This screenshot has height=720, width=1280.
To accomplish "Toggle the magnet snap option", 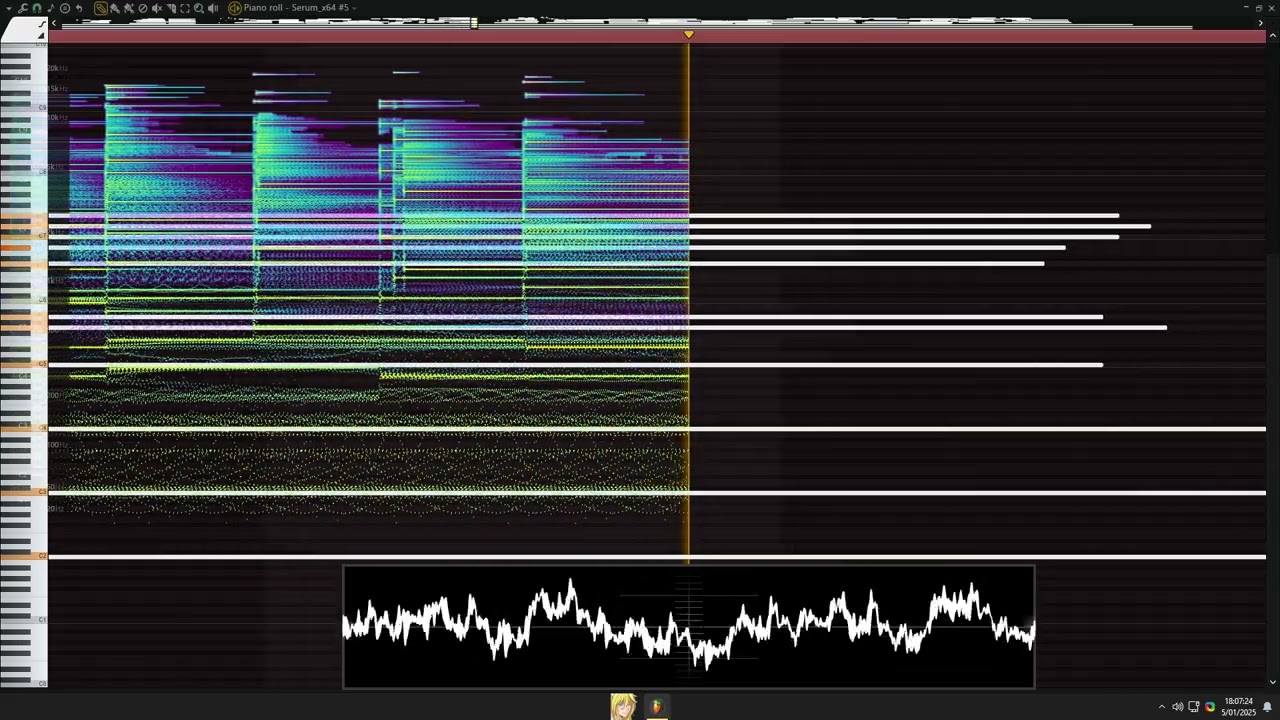I will tap(37, 8).
